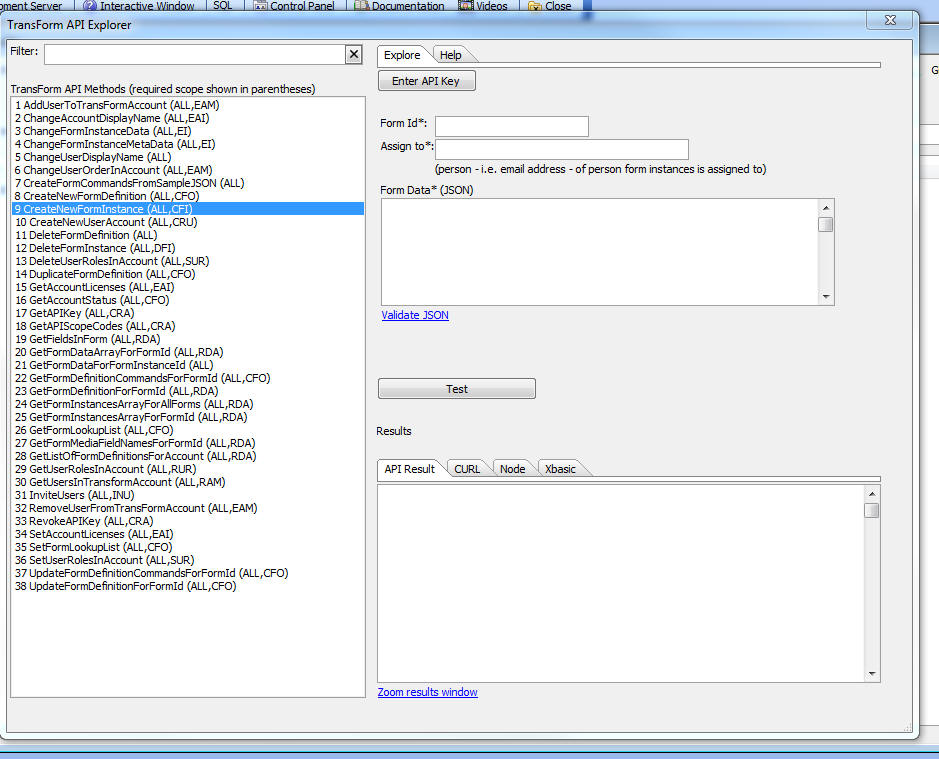Select method 3 ChangeFormInstanceData
939x759 pixels.
pyautogui.click(x=187, y=131)
